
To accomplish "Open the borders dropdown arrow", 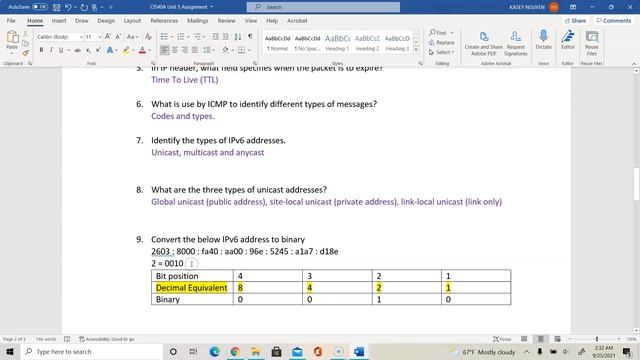I will [249, 50].
